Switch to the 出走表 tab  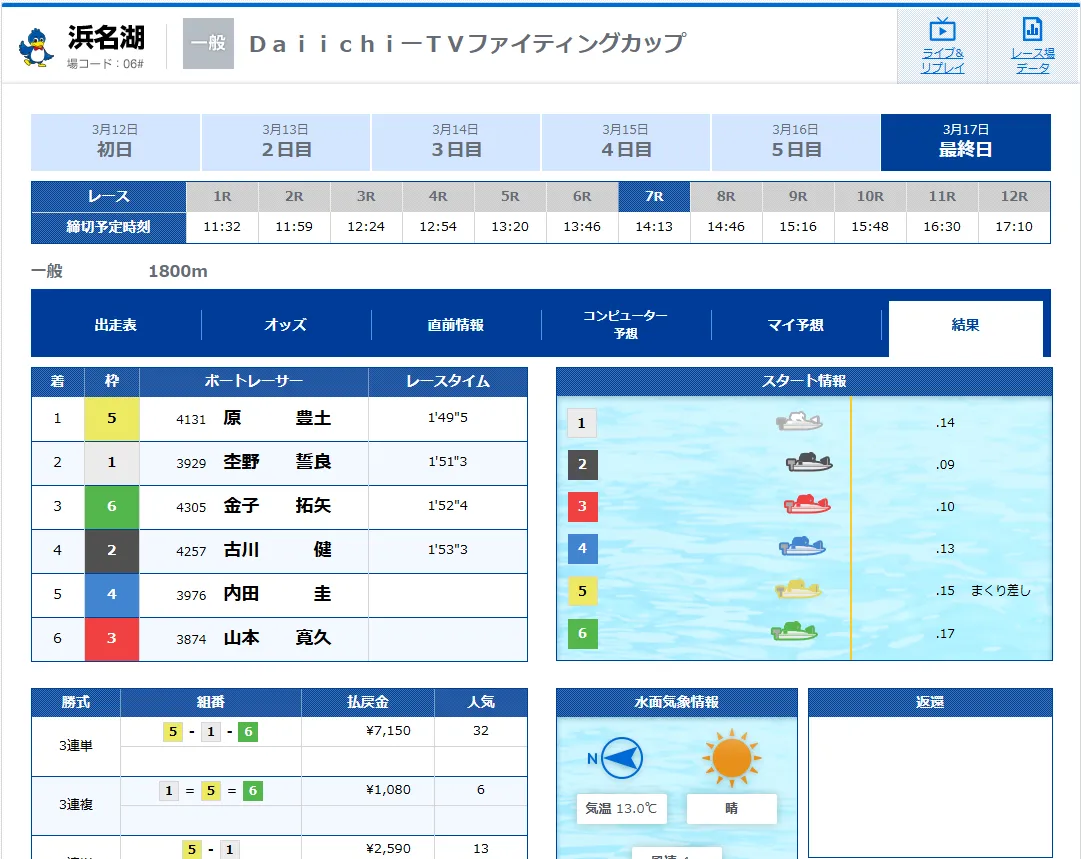pyautogui.click(x=116, y=325)
